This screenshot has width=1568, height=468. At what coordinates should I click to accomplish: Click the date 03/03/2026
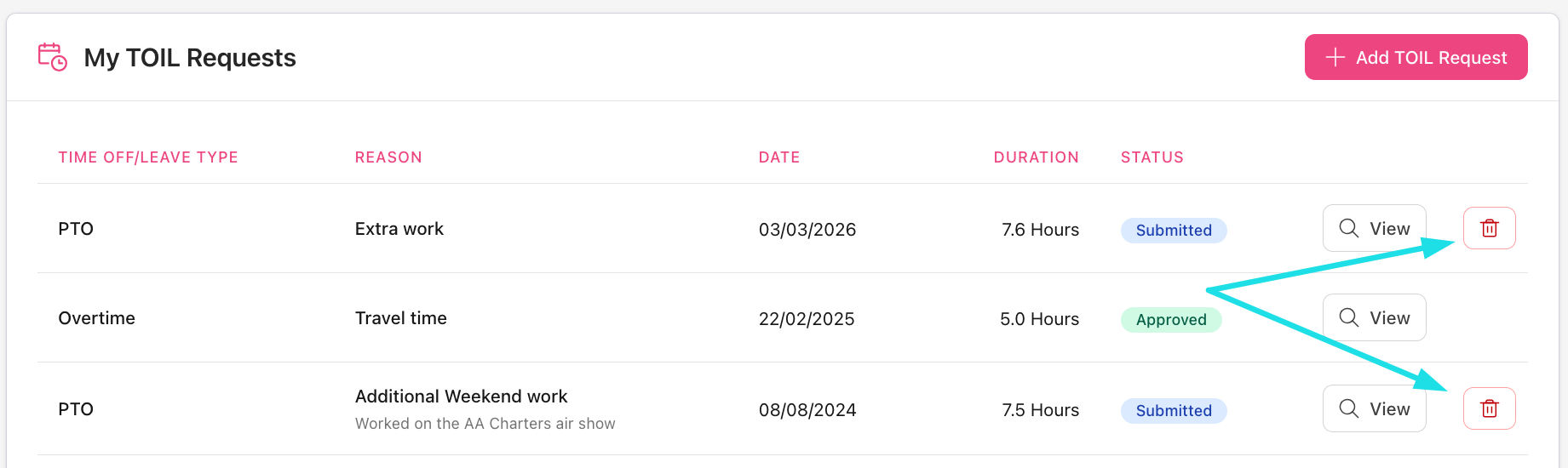click(807, 230)
